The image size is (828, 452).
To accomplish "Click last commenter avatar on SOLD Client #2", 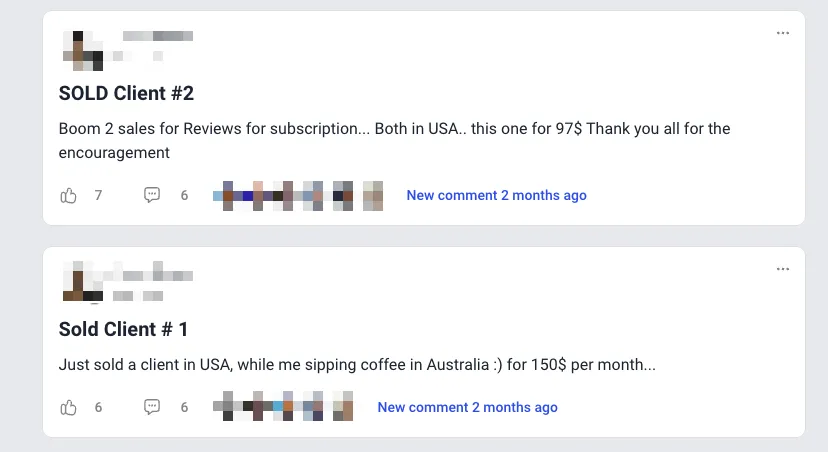I will [x=373, y=196].
